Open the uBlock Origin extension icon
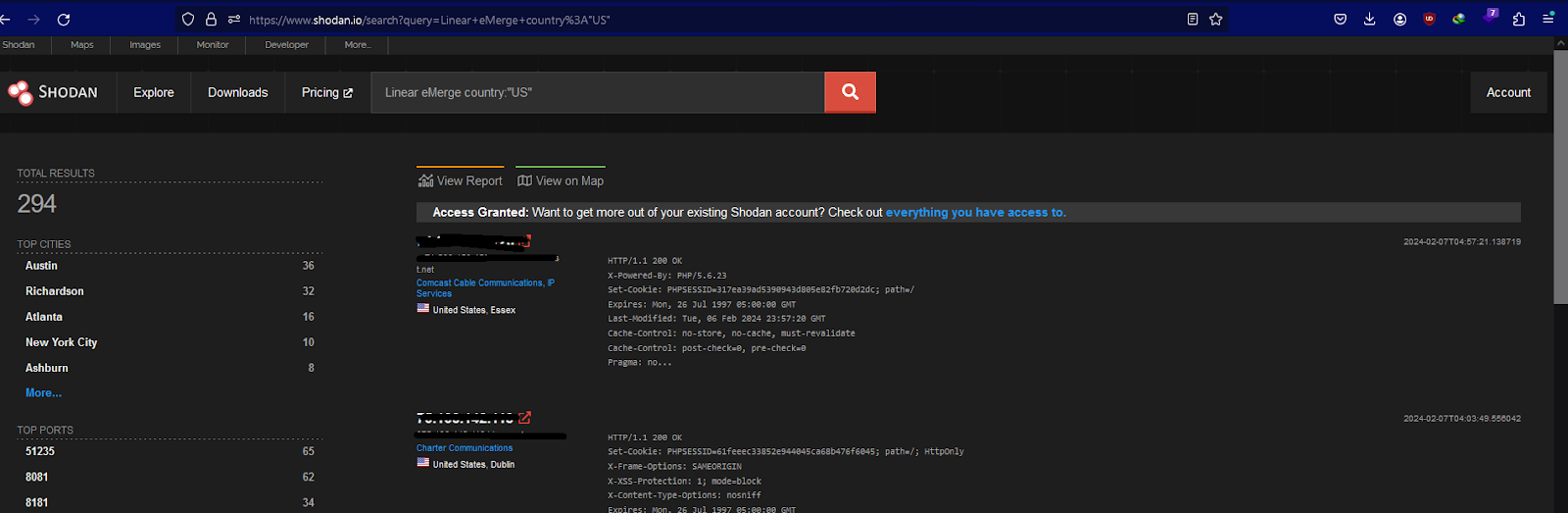The width and height of the screenshot is (1568, 513). (x=1430, y=20)
